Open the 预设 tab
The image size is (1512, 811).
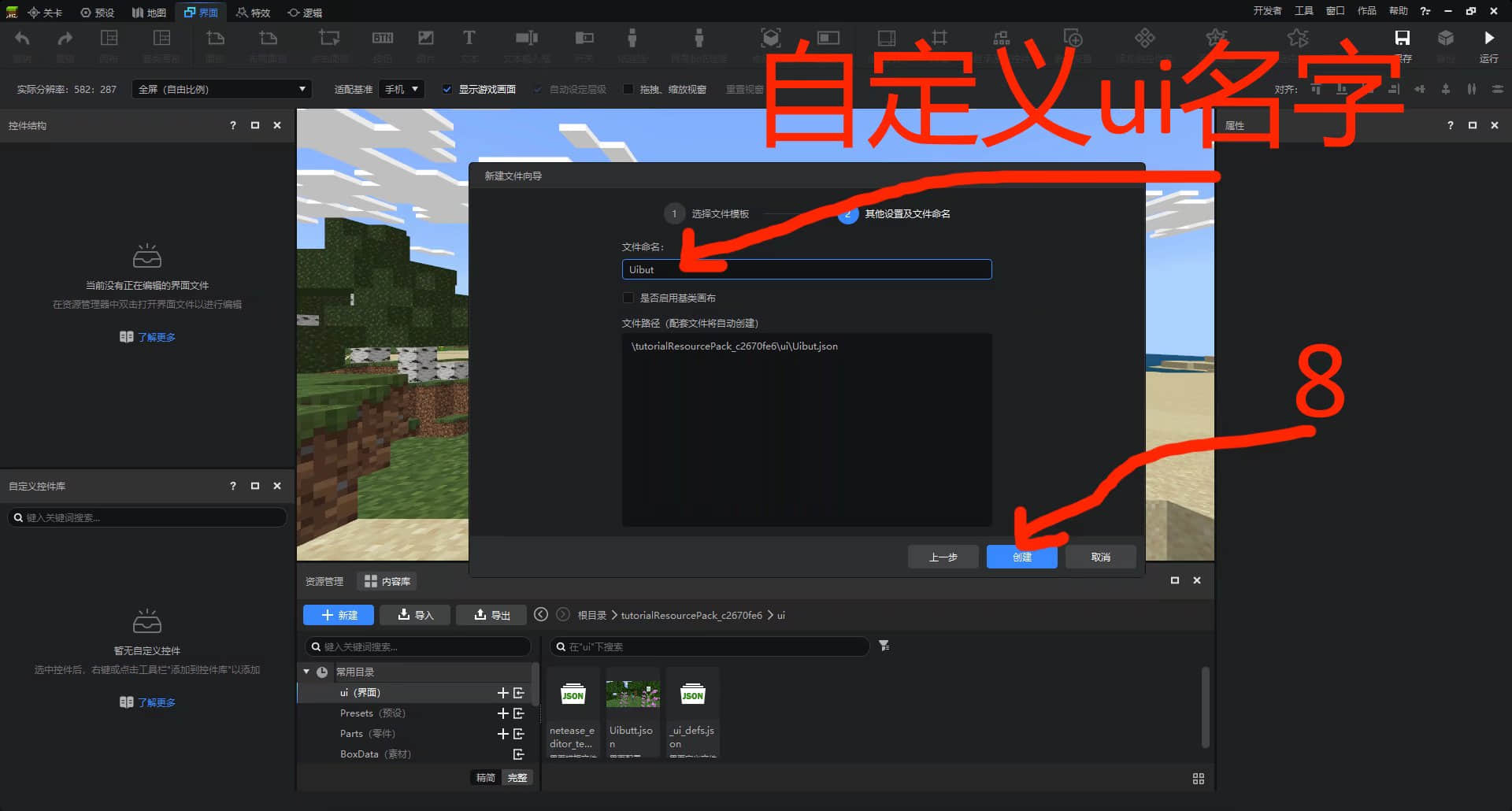click(98, 13)
